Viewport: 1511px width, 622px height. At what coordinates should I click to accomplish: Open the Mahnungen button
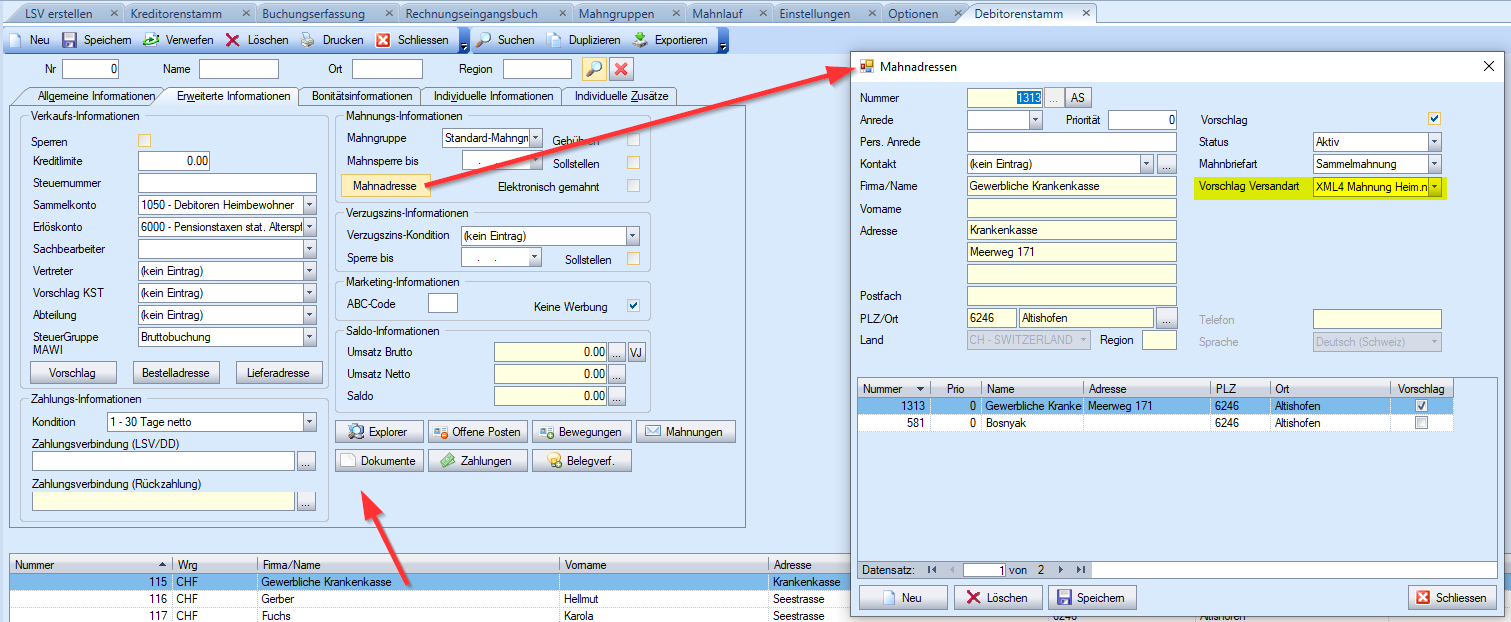(x=686, y=432)
